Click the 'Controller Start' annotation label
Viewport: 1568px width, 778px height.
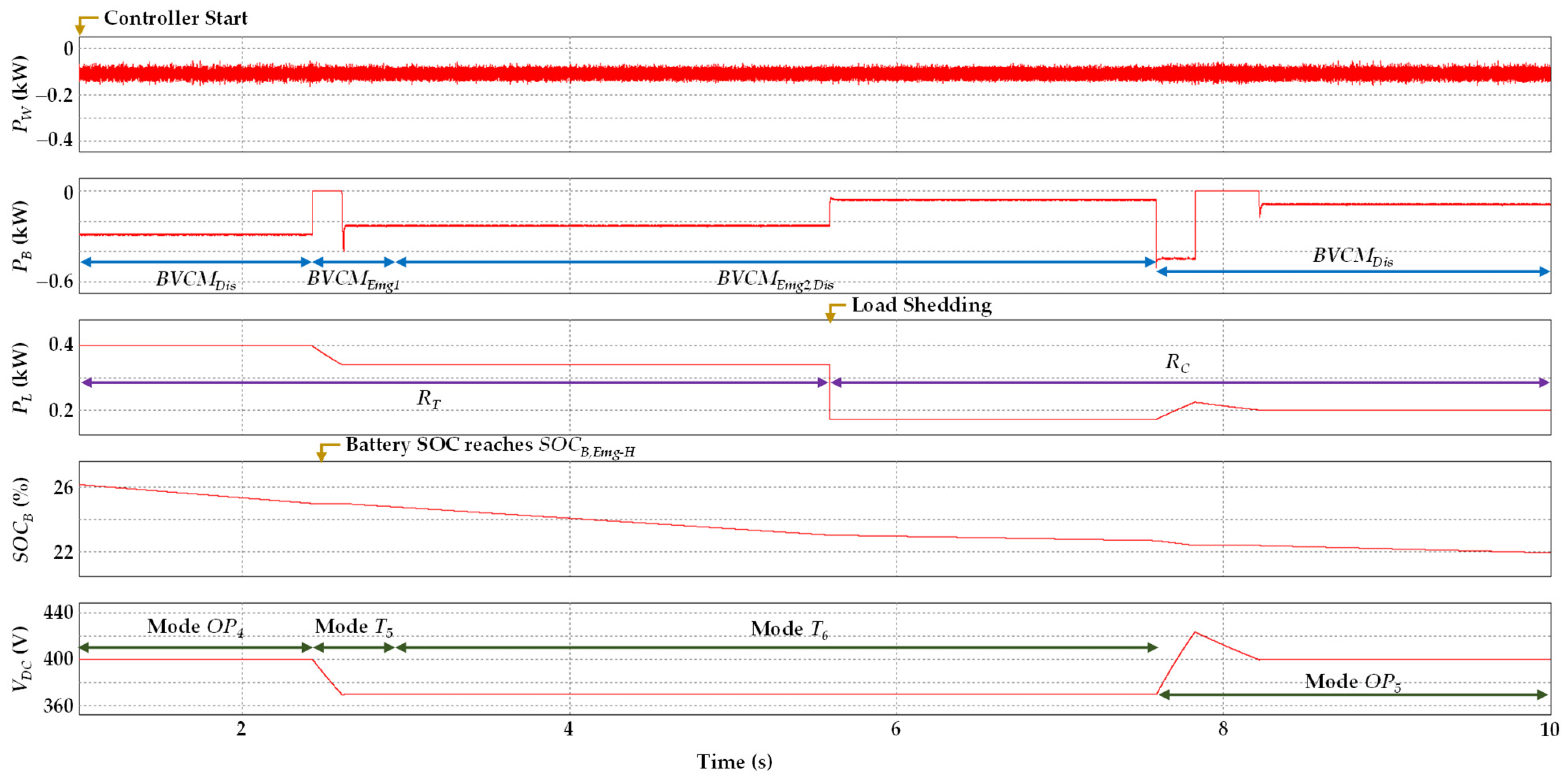tap(175, 18)
